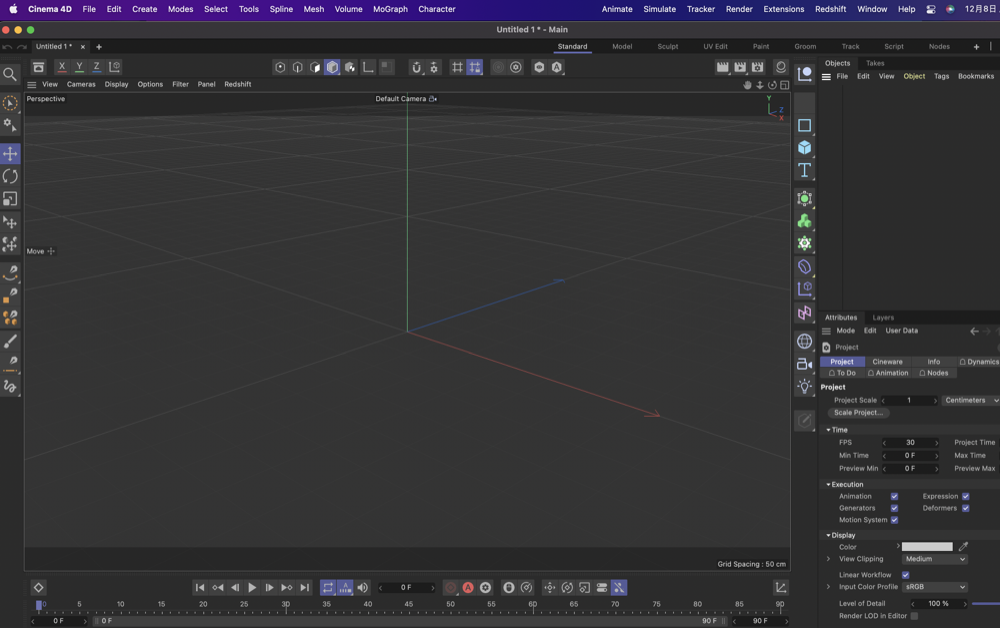Select the Scale tool

point(10,199)
